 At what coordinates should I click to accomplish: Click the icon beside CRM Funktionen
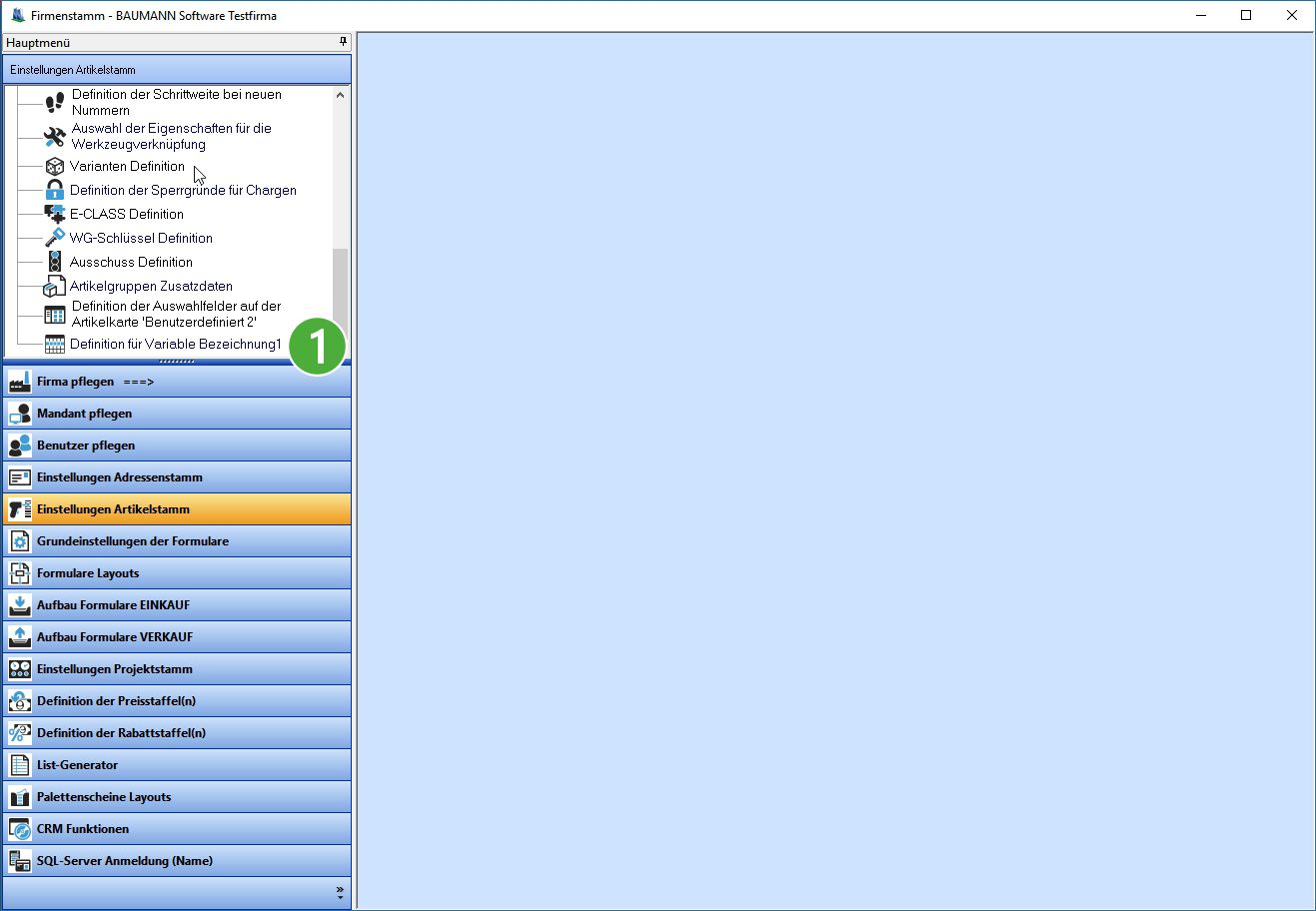click(x=20, y=829)
